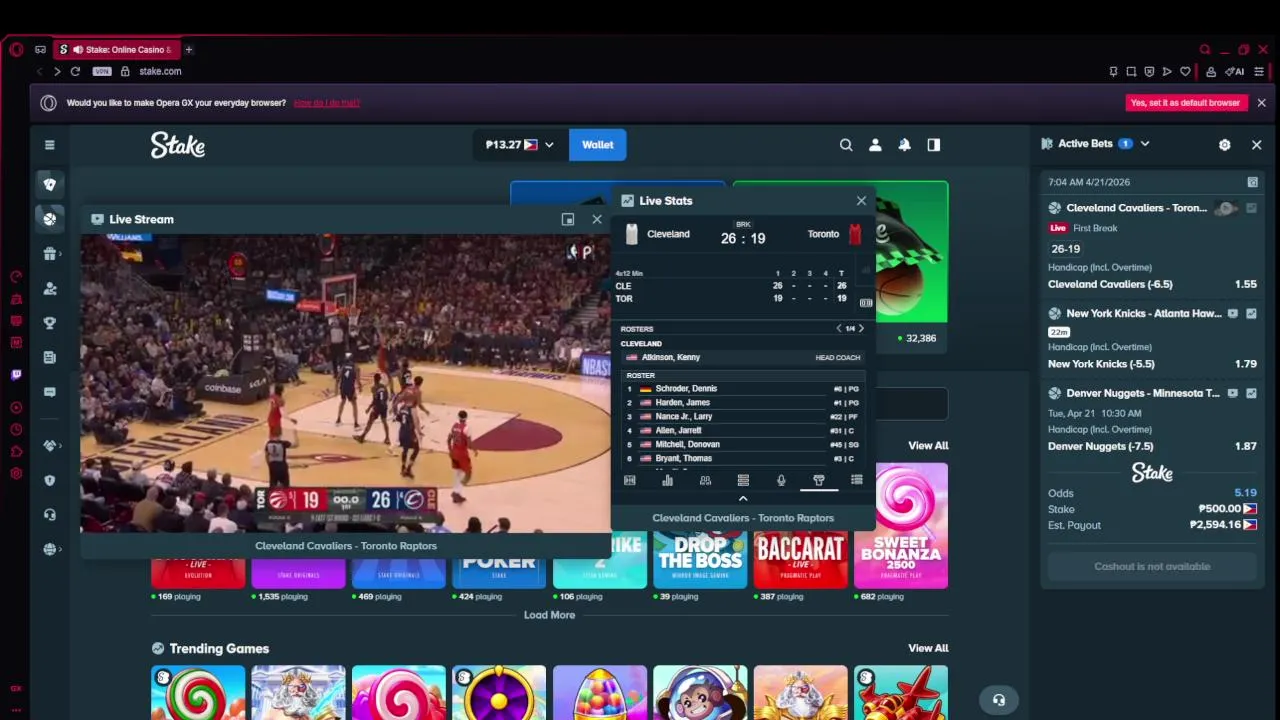The image size is (1280, 720).
Task: Select the list tab in Live Stats
Action: (x=857, y=481)
